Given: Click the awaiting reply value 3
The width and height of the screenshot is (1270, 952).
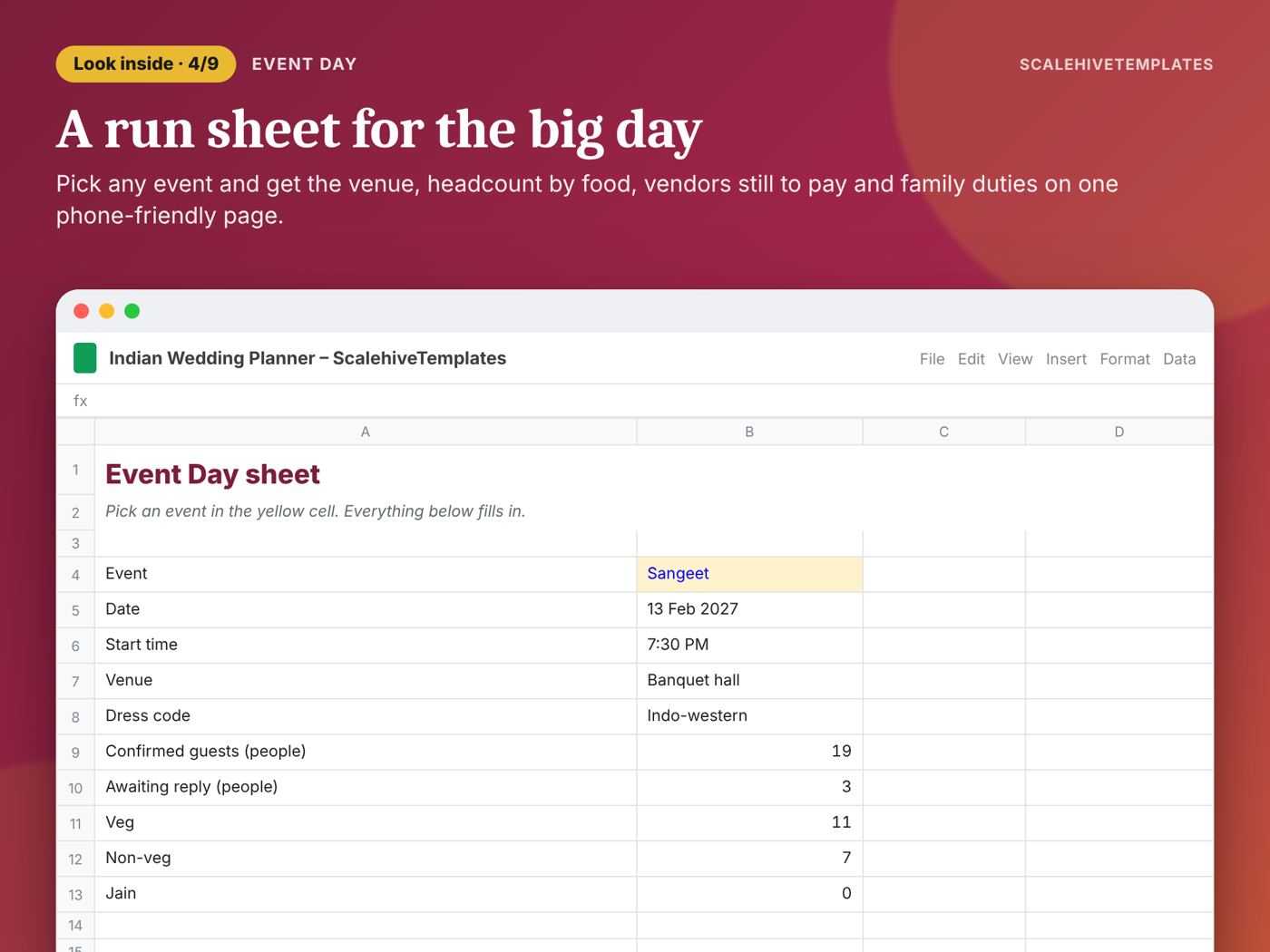Looking at the screenshot, I should [x=749, y=787].
